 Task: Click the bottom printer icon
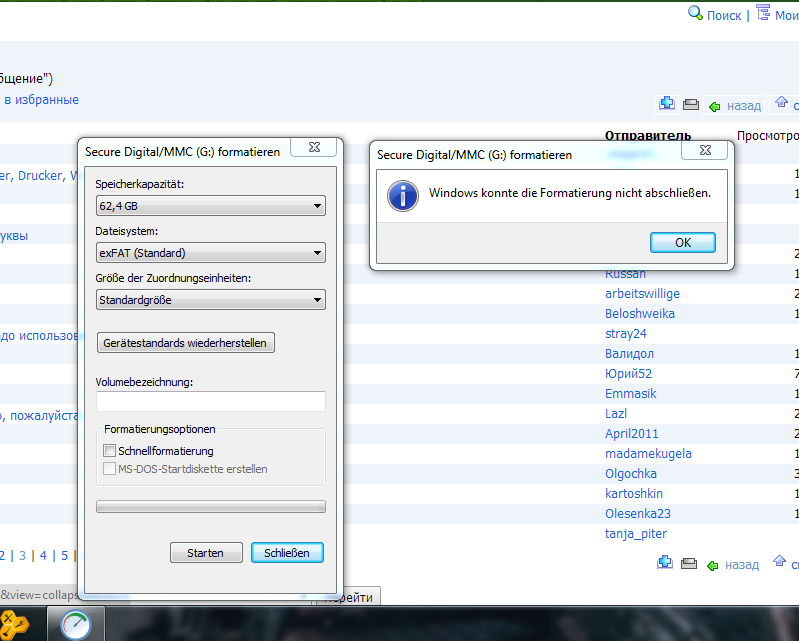click(x=688, y=563)
